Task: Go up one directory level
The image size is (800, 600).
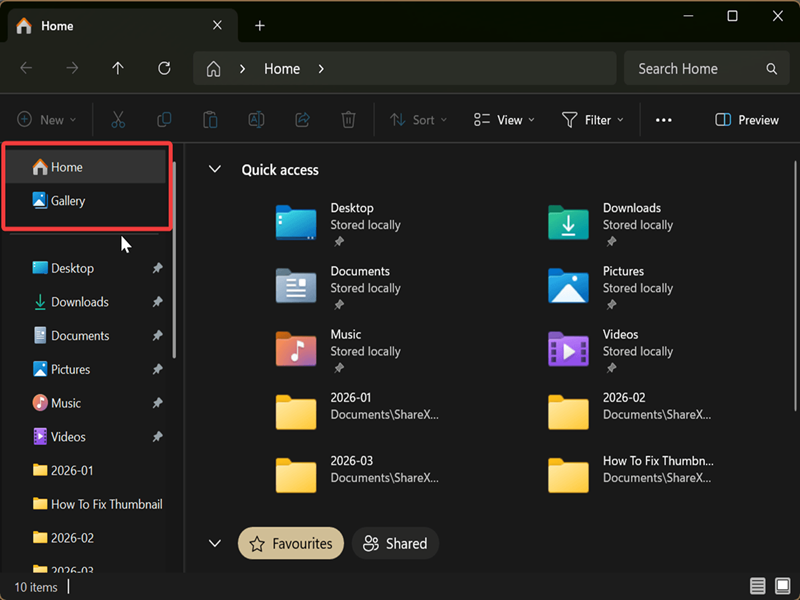Action: pos(118,69)
